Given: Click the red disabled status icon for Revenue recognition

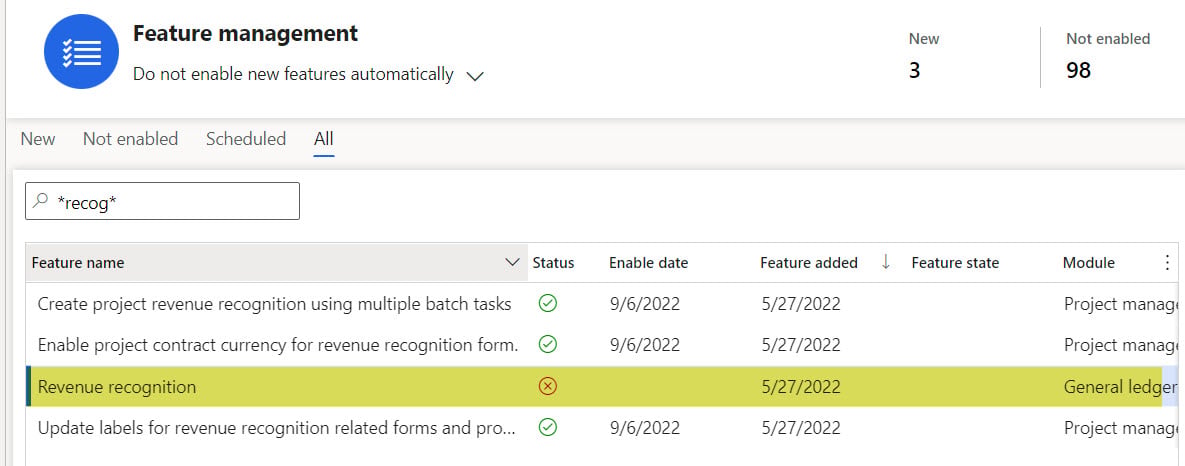Looking at the screenshot, I should [547, 387].
